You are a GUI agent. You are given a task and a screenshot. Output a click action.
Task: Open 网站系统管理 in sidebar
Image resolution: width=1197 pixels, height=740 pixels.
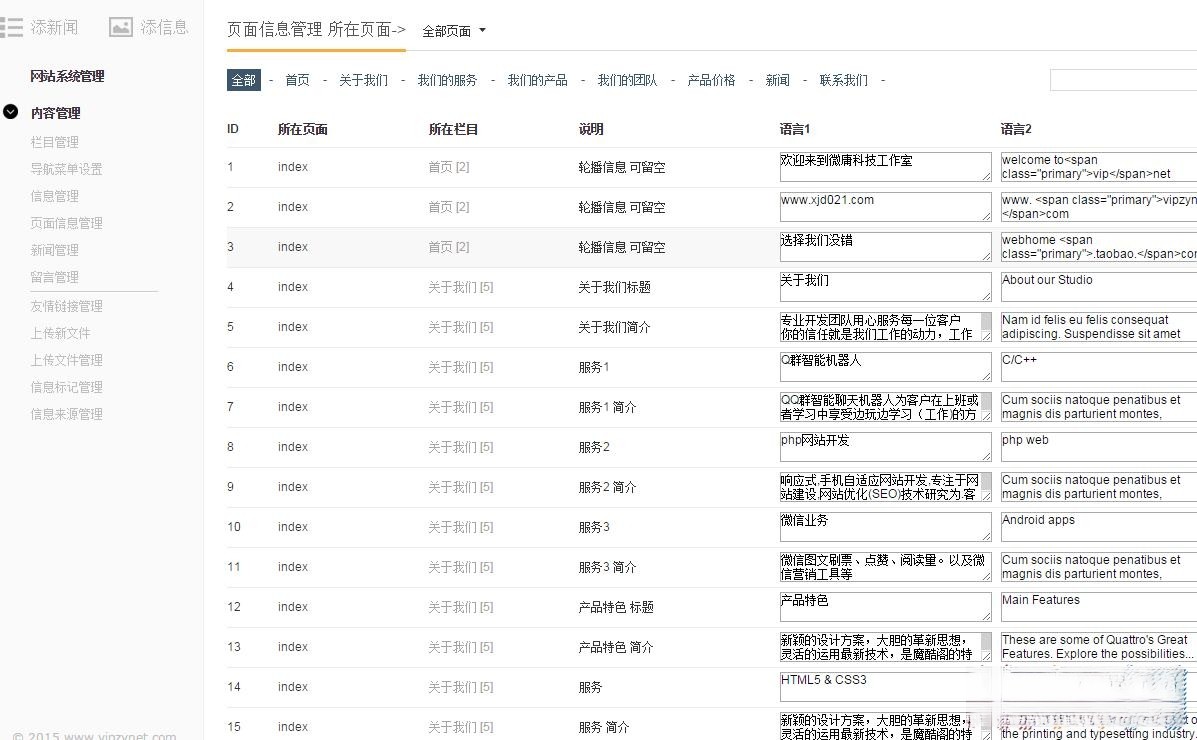[x=67, y=76]
